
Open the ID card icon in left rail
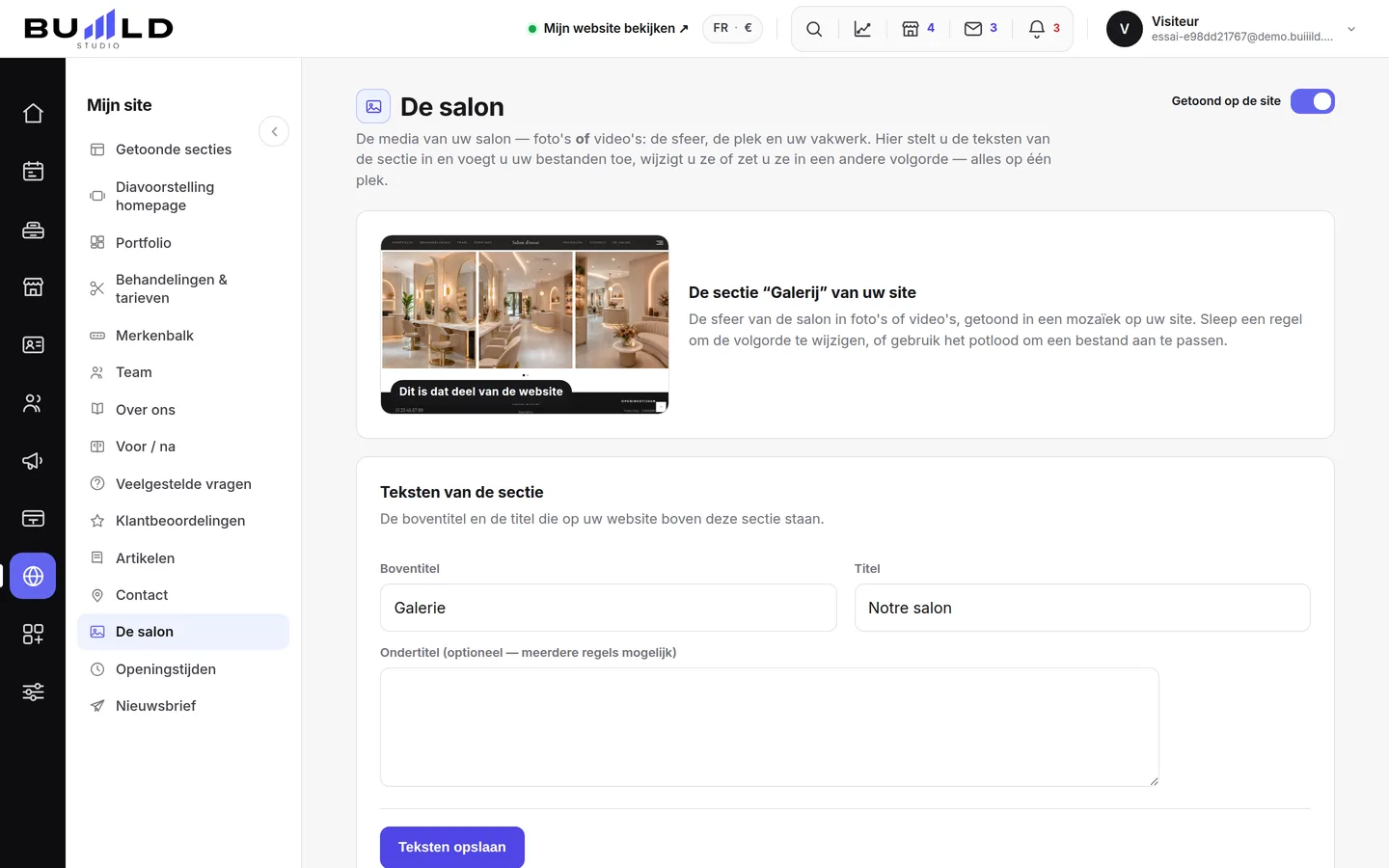(x=33, y=345)
